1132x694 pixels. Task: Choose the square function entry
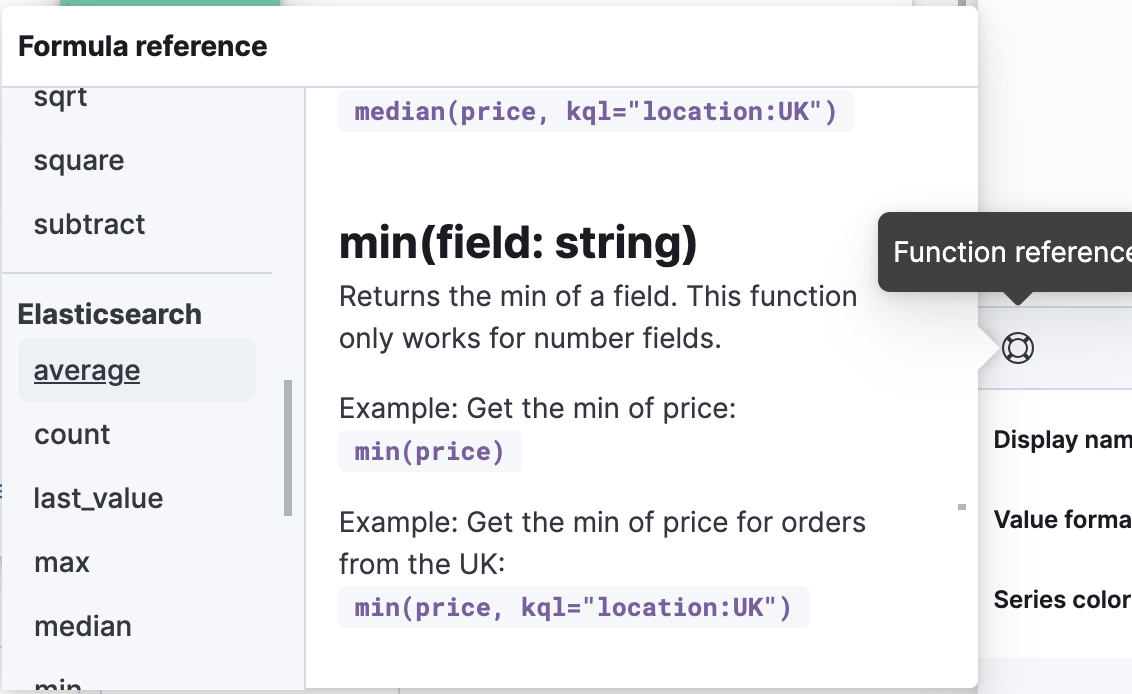(79, 161)
